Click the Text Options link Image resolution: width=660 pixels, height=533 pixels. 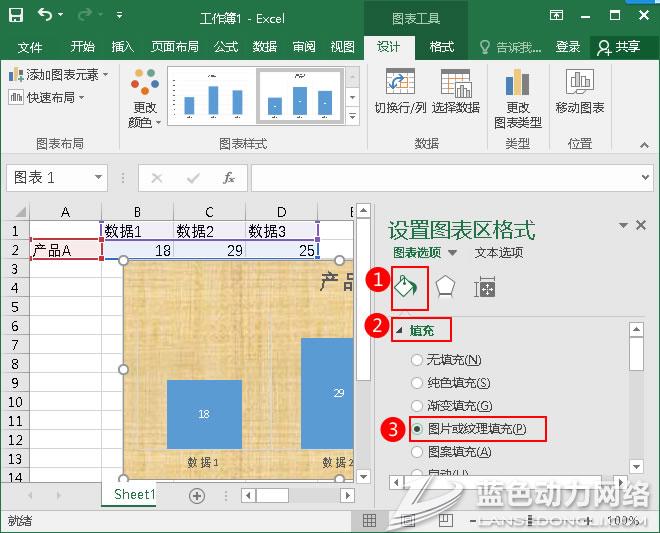(x=498, y=253)
